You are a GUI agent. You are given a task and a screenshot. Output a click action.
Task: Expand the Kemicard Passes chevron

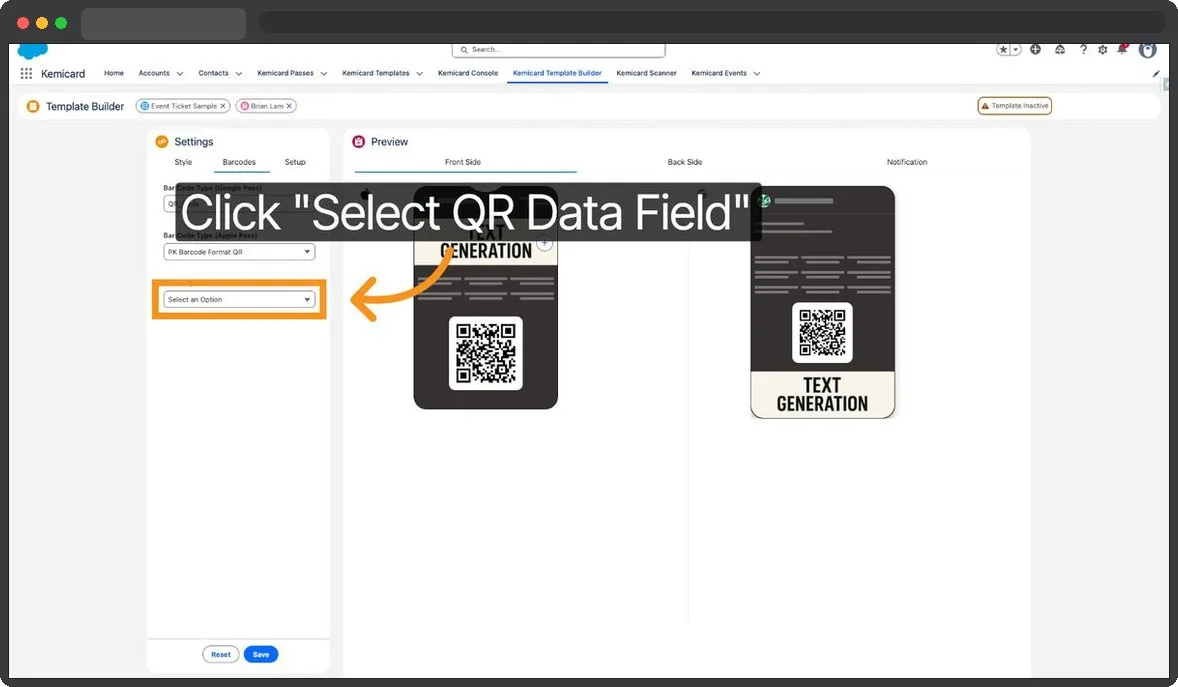pos(324,74)
